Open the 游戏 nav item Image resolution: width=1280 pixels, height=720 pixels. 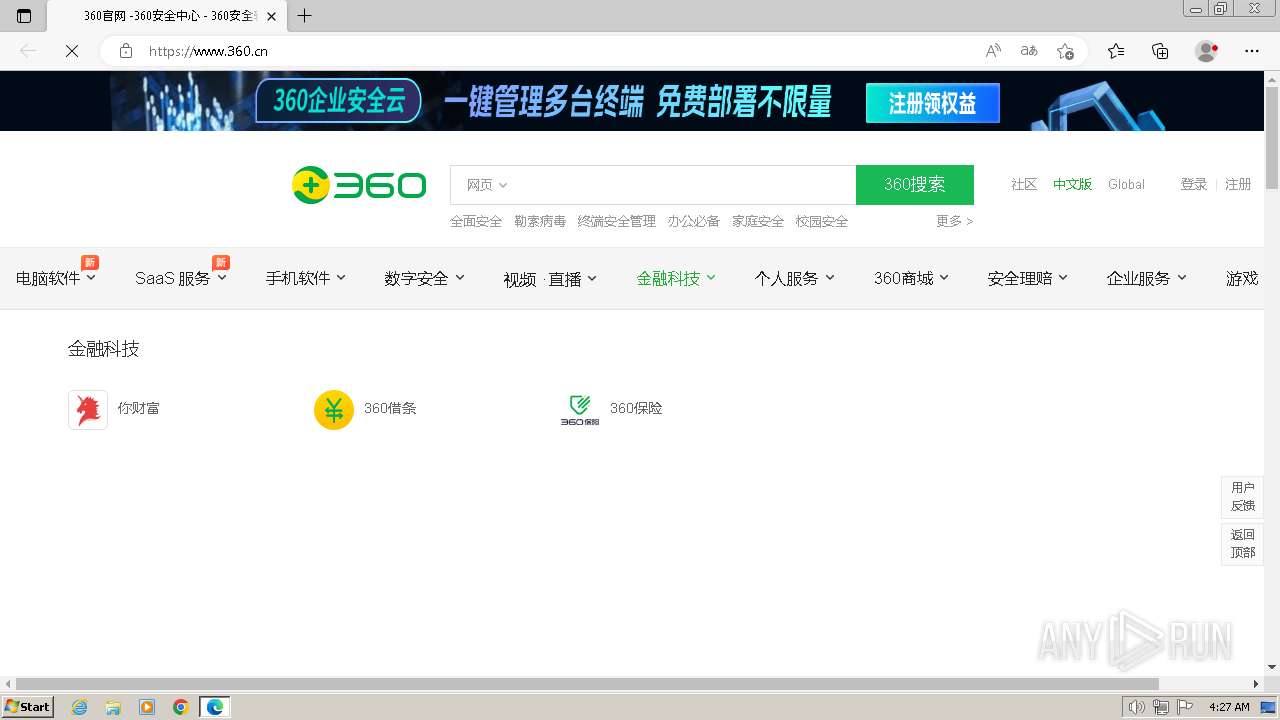pos(1242,278)
